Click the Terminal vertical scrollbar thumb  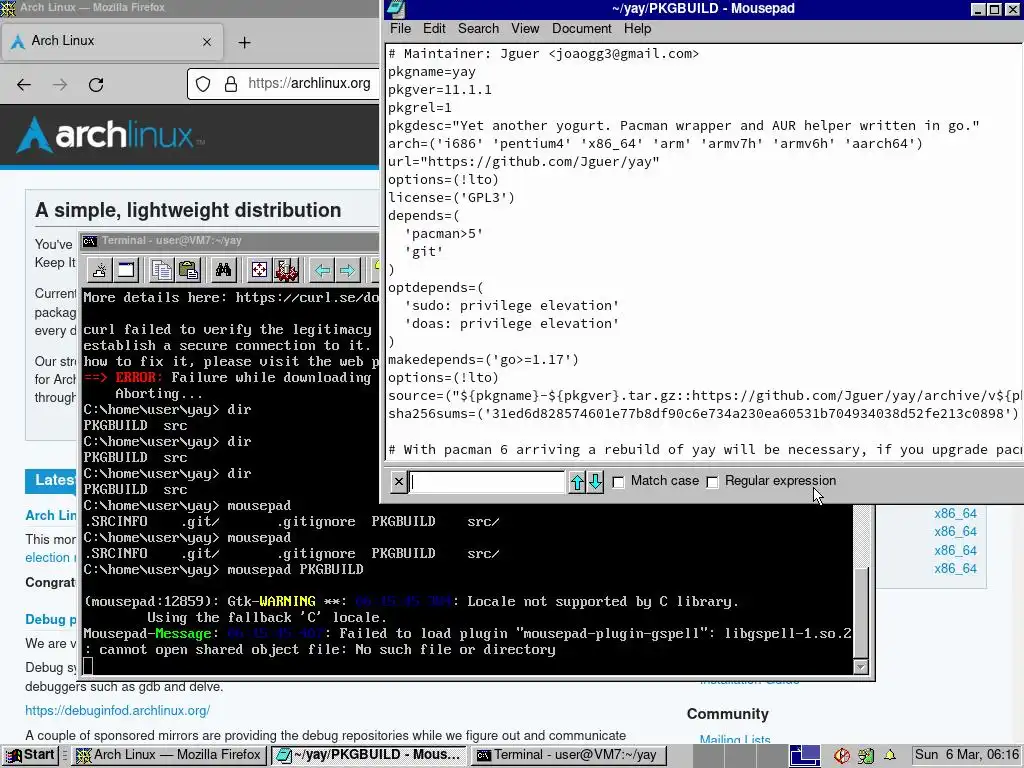pos(861,613)
